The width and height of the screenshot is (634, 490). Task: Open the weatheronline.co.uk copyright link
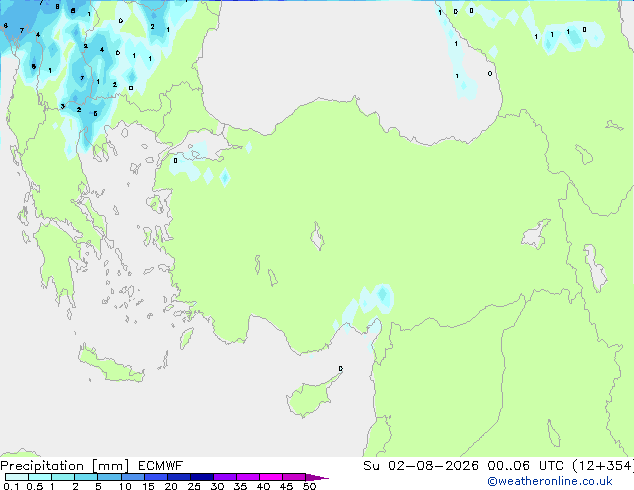[550, 481]
